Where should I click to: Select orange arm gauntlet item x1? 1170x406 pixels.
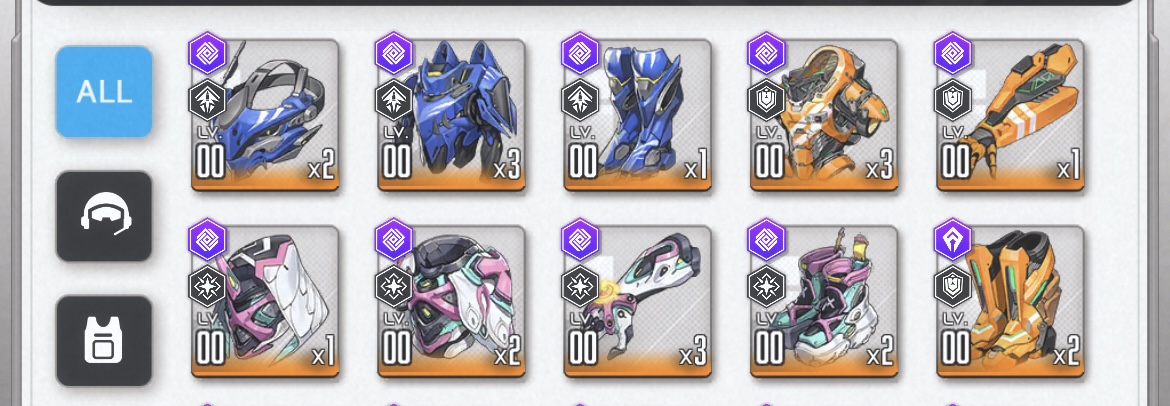pos(1010,116)
